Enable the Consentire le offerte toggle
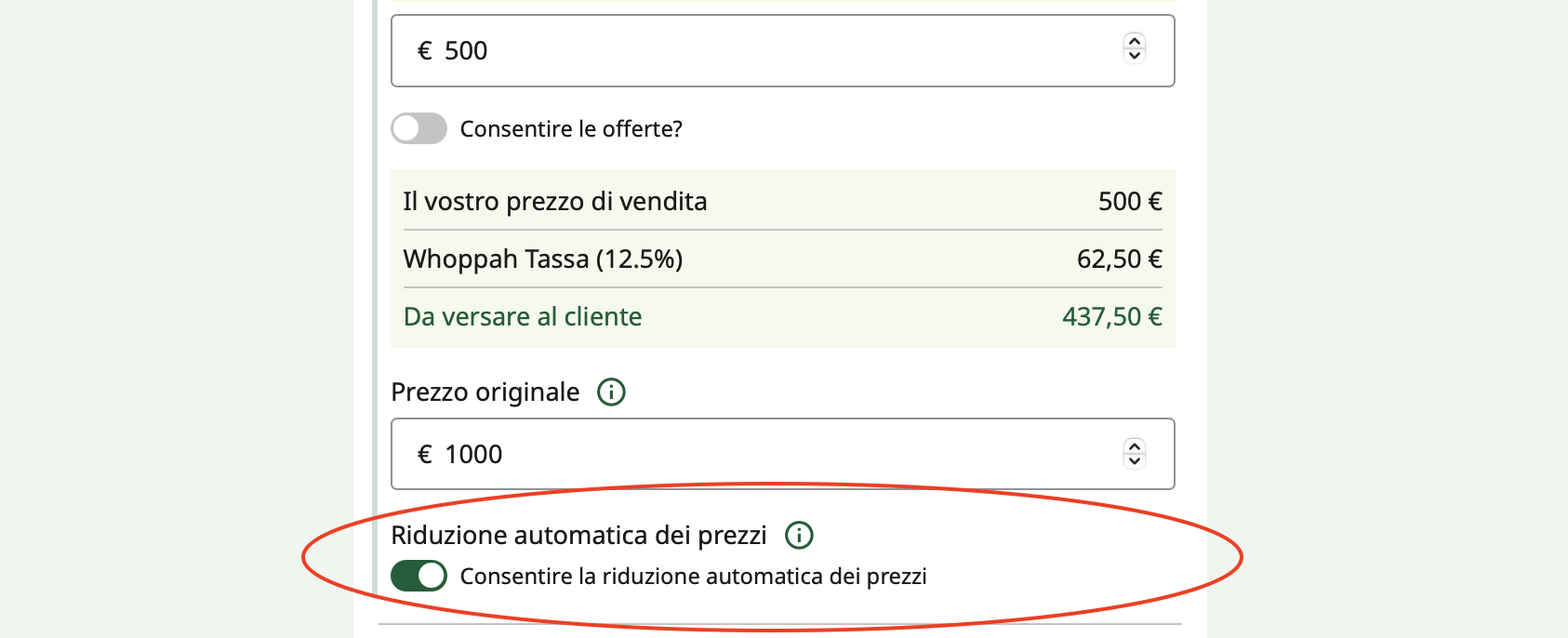Viewport: 1568px width, 638px height. (419, 128)
